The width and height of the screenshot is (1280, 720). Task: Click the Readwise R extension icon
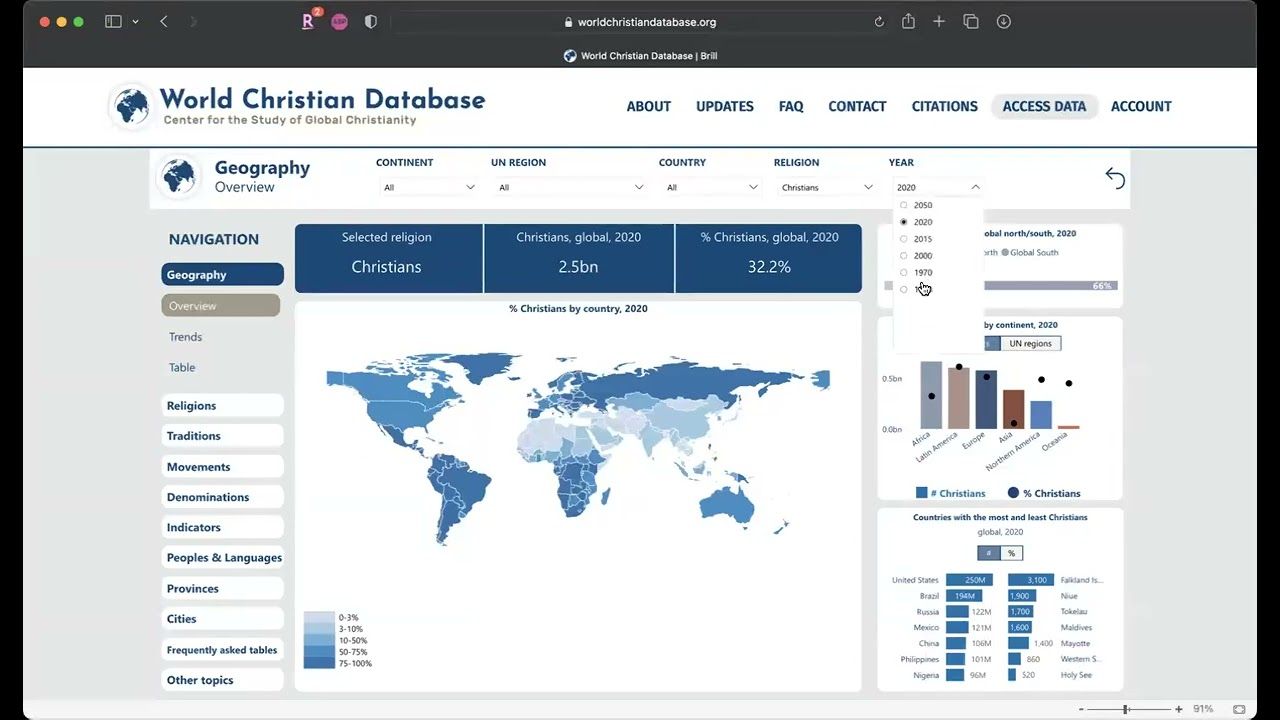[x=308, y=21]
